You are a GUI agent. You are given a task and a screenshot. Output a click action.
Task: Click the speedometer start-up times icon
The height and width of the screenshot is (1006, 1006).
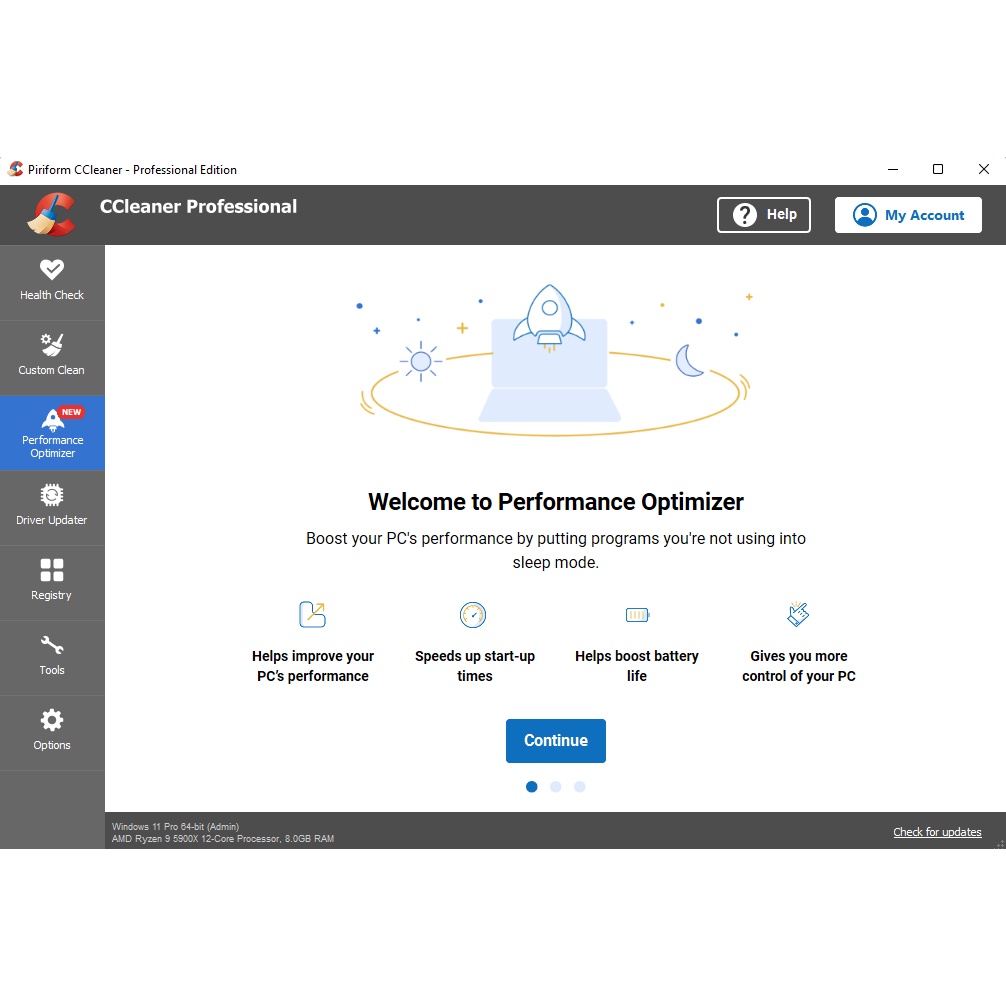point(473,615)
